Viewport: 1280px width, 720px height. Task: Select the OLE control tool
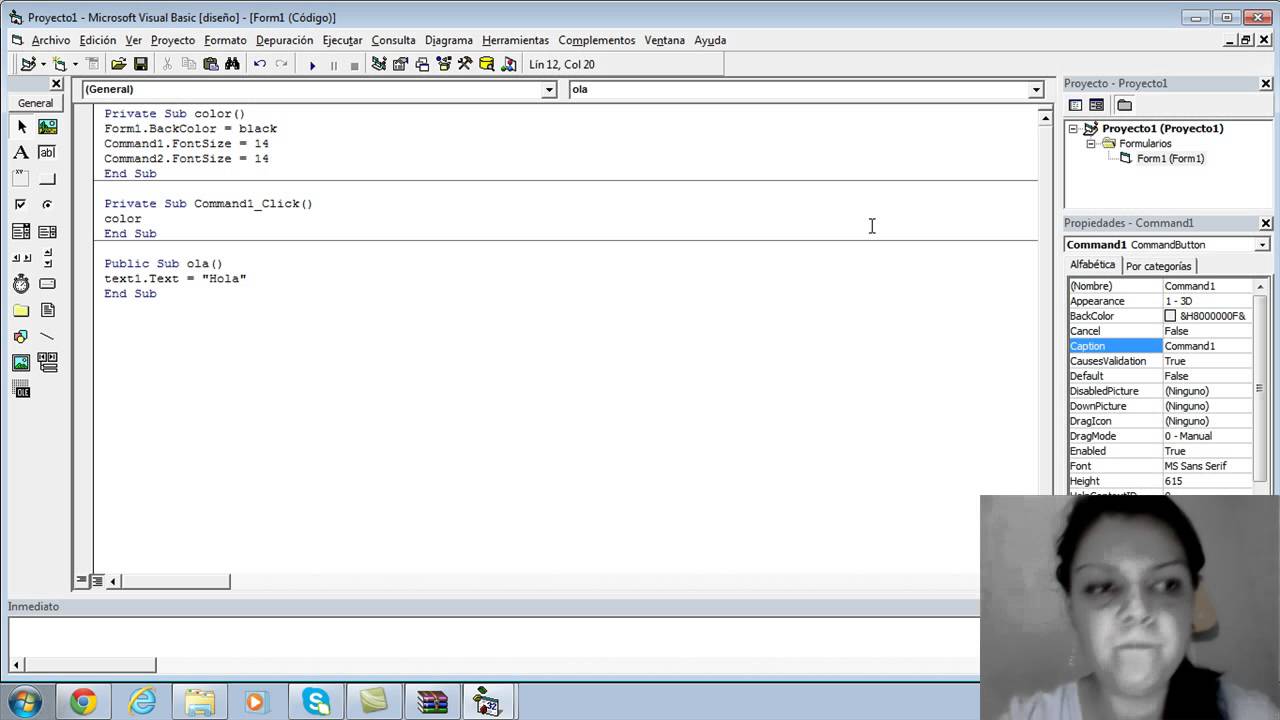(x=21, y=390)
